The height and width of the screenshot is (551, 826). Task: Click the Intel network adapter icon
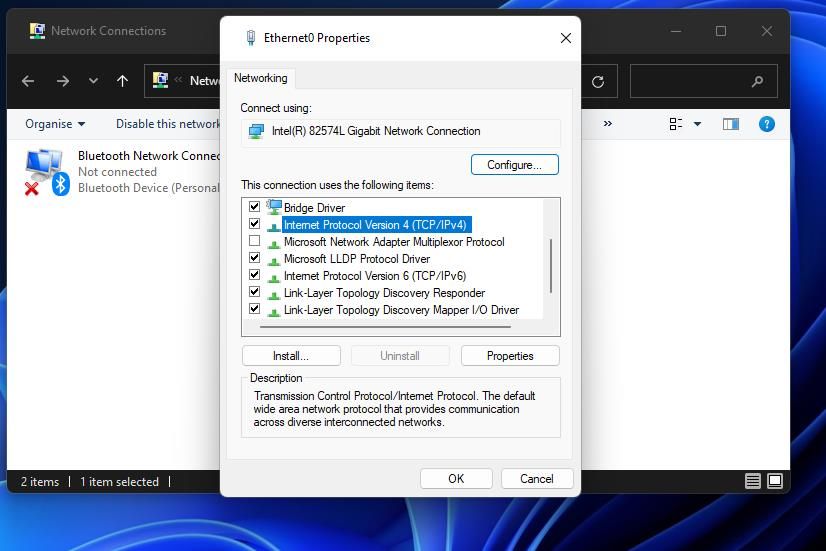click(256, 131)
